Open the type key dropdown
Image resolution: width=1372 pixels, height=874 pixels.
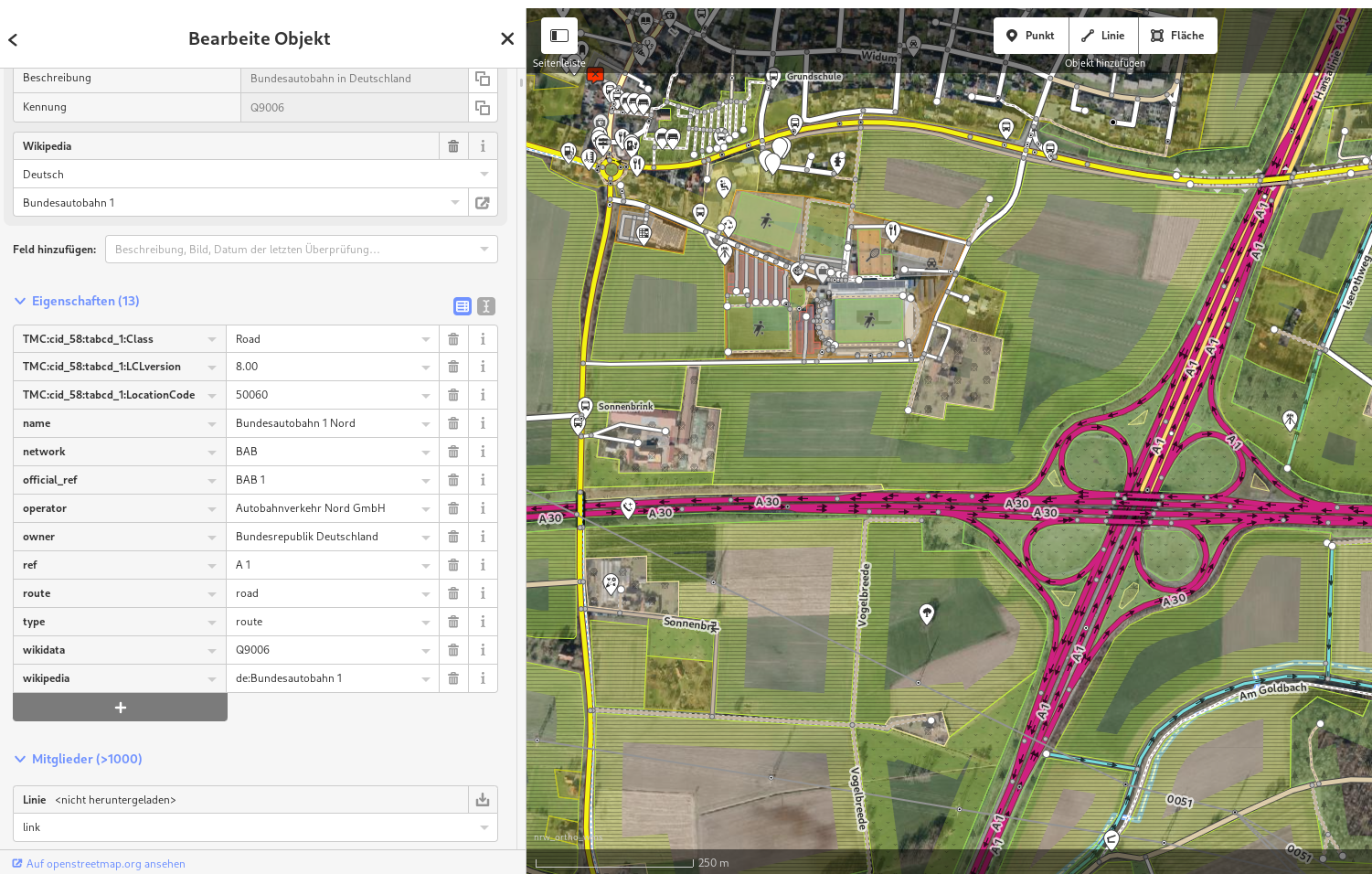point(212,622)
